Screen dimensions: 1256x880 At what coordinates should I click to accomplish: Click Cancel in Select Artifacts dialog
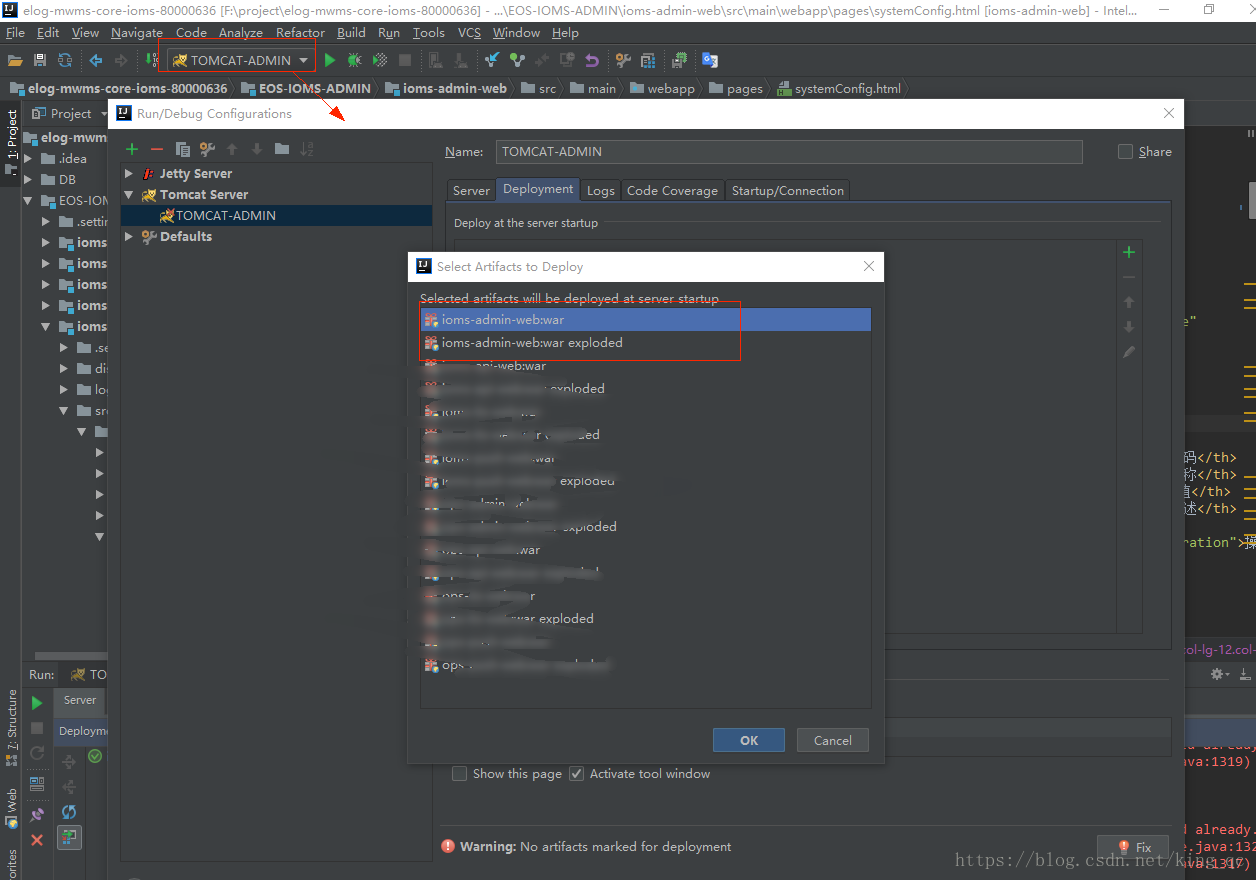click(833, 741)
